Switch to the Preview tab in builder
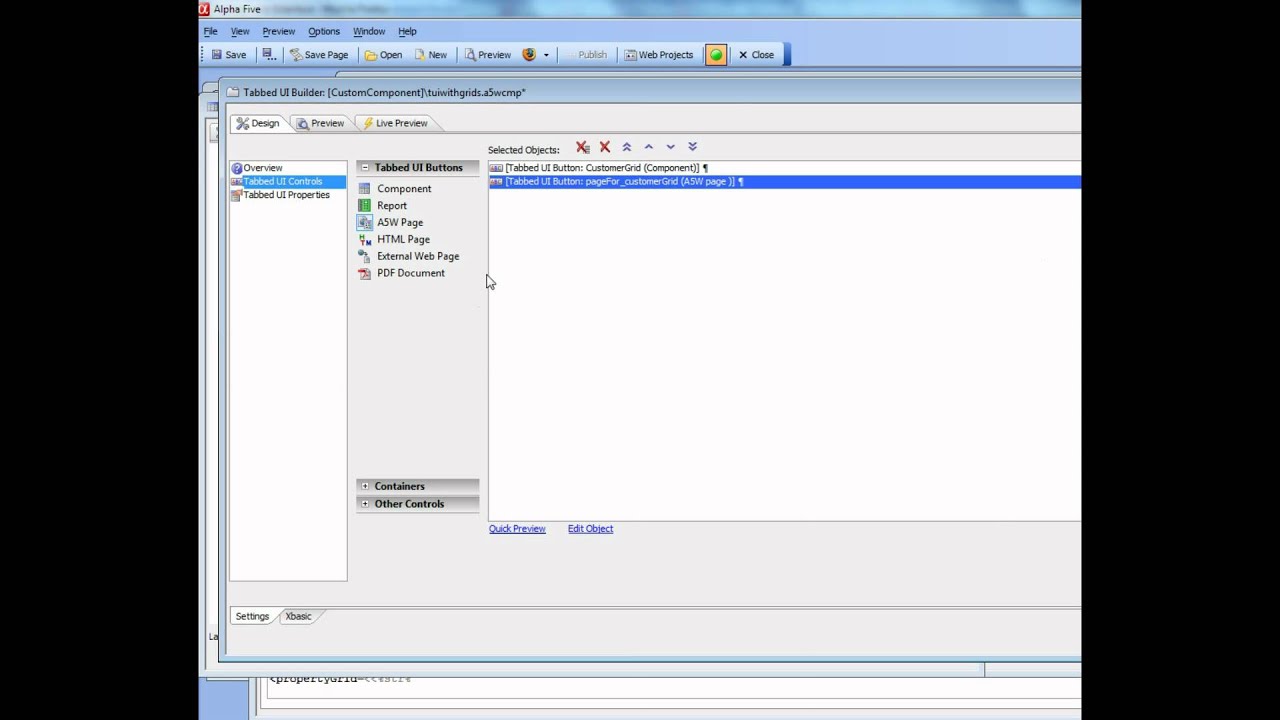Viewport: 1280px width, 720px height. (320, 123)
